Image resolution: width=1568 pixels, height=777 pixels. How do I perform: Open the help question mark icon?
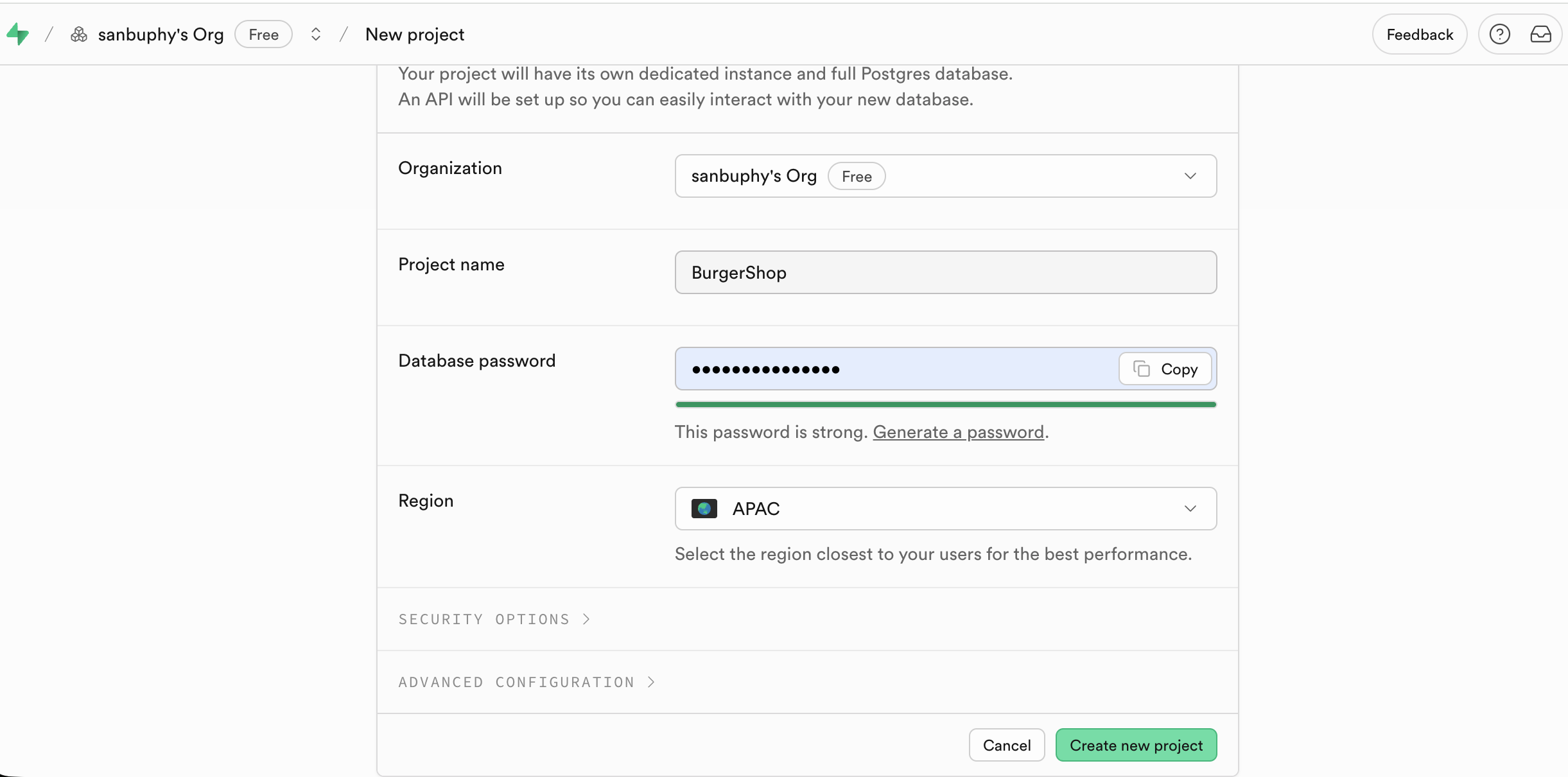1499,35
